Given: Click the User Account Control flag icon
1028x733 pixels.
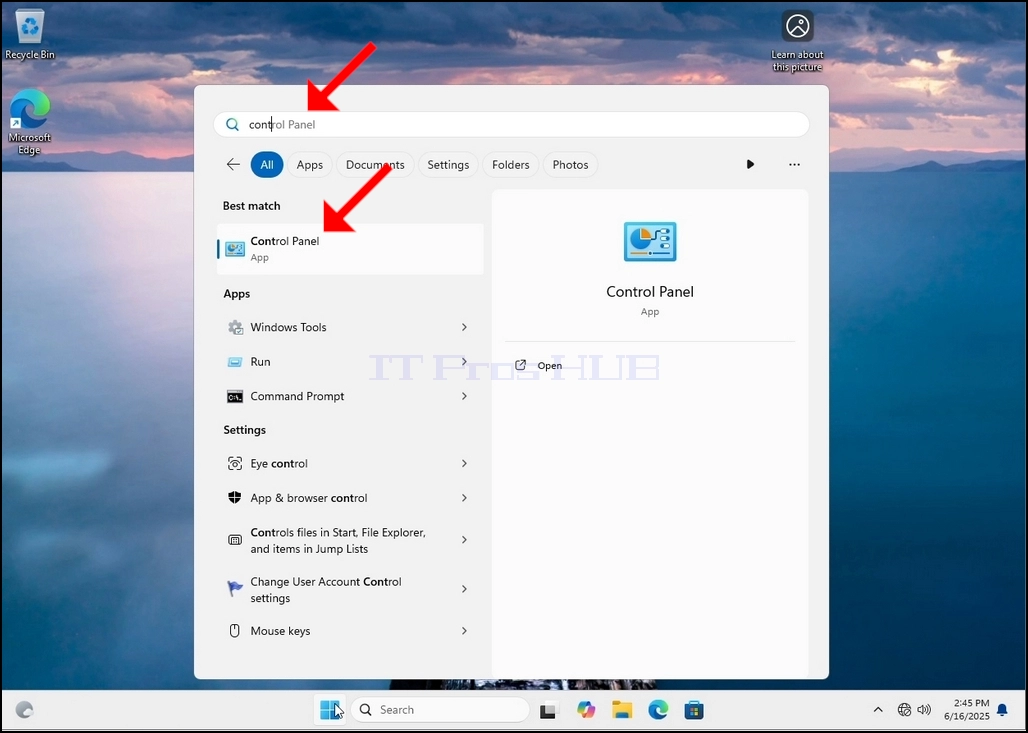Looking at the screenshot, I should [x=235, y=589].
